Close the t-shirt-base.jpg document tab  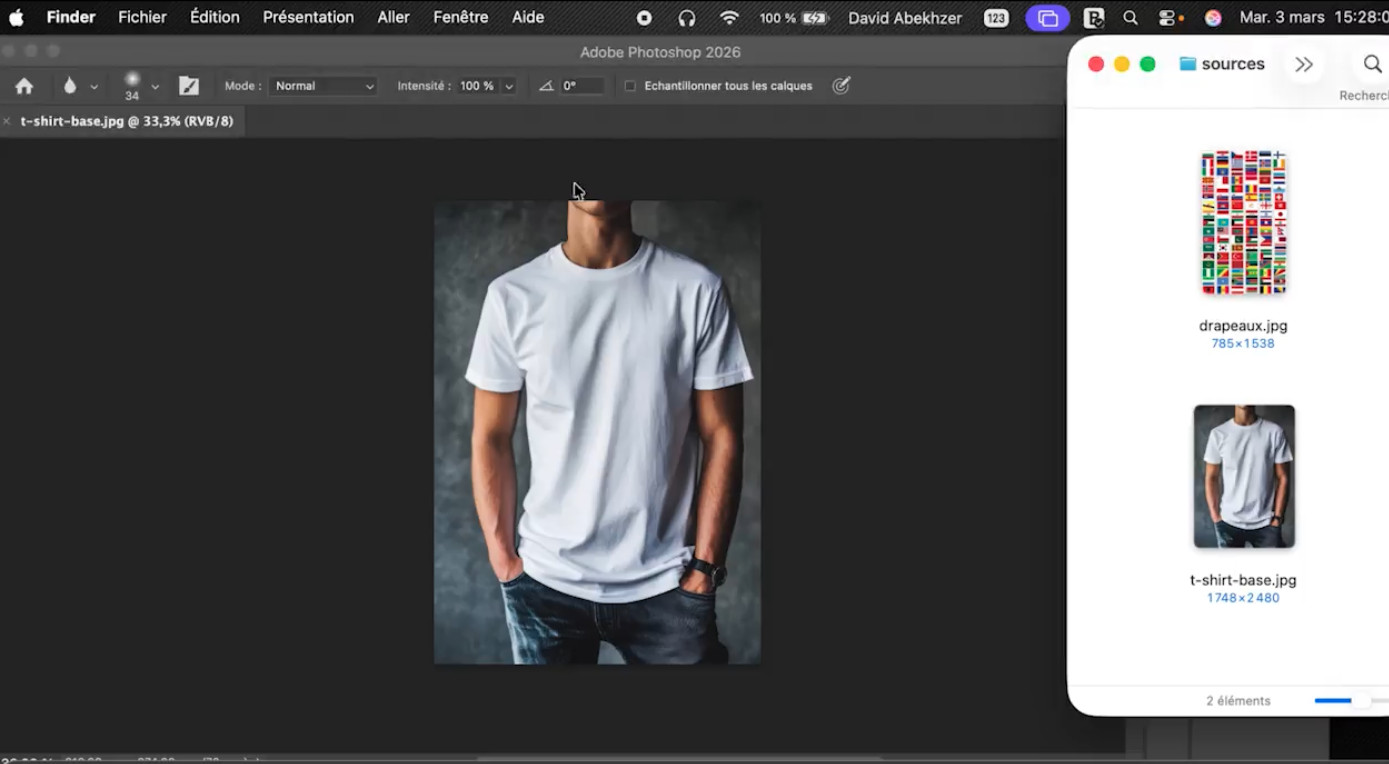pos(7,121)
